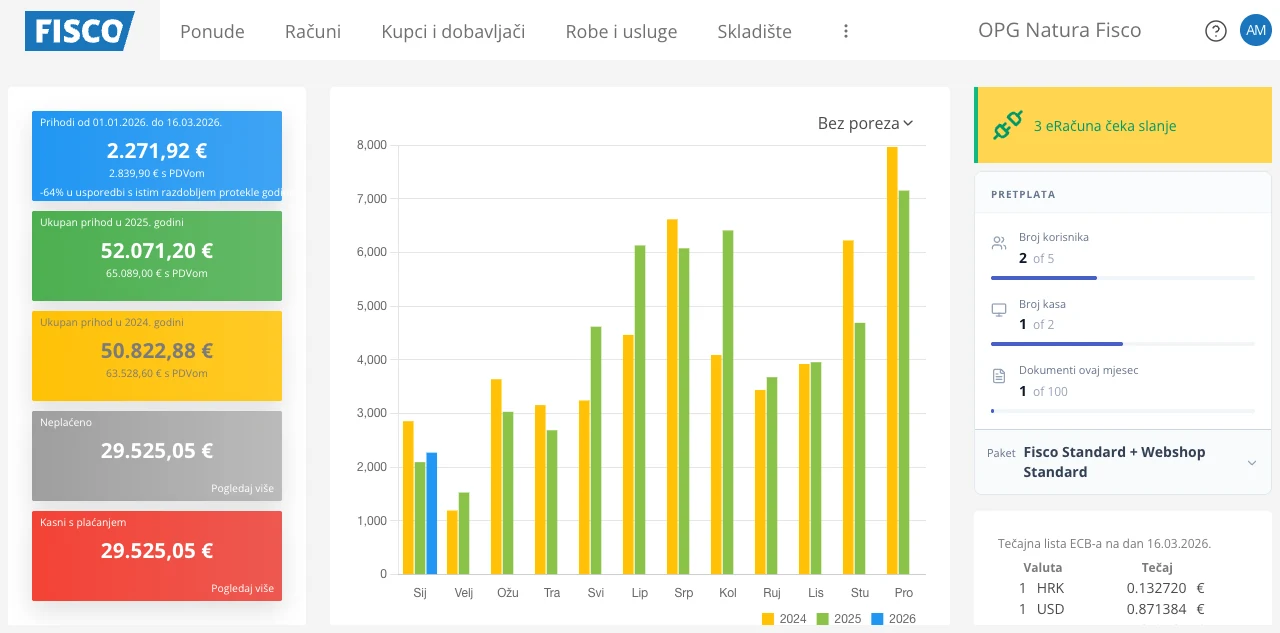The image size is (1280, 633).
Task: Open the three-dot overflow menu in navigation
Action: point(845,30)
